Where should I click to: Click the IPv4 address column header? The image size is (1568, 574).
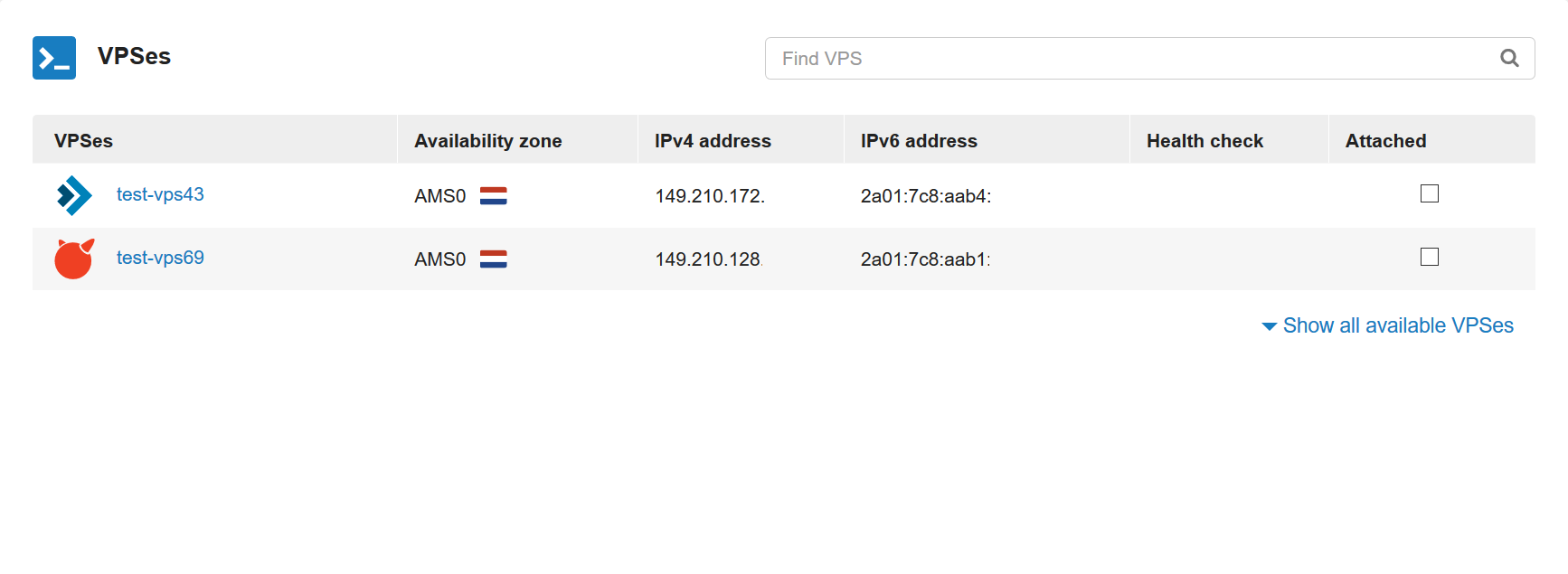[x=713, y=140]
